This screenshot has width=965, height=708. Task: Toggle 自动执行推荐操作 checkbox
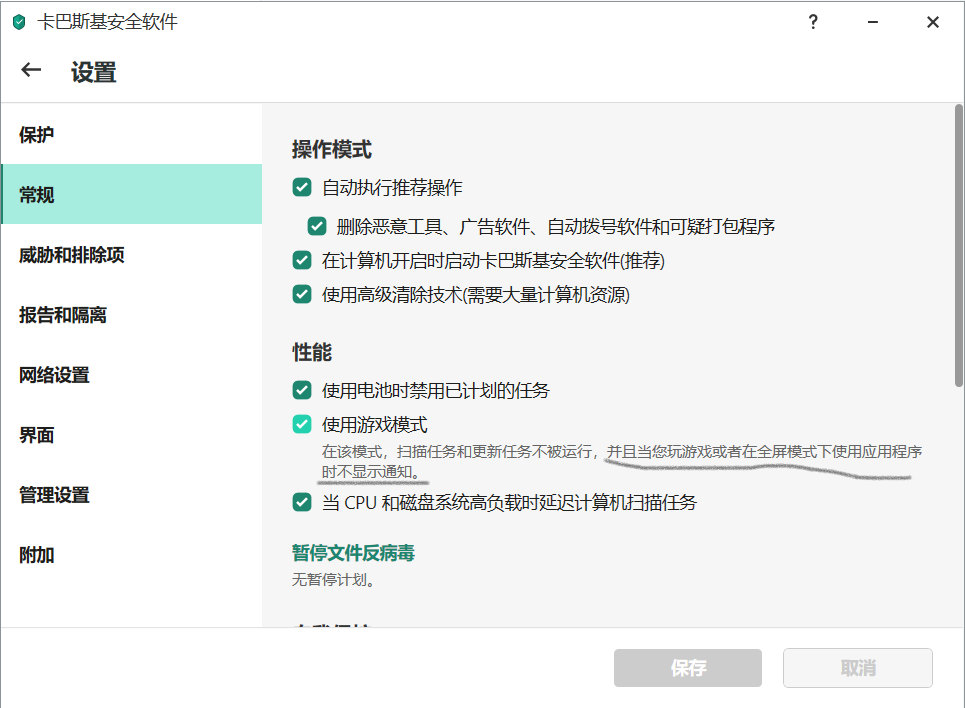(x=302, y=187)
